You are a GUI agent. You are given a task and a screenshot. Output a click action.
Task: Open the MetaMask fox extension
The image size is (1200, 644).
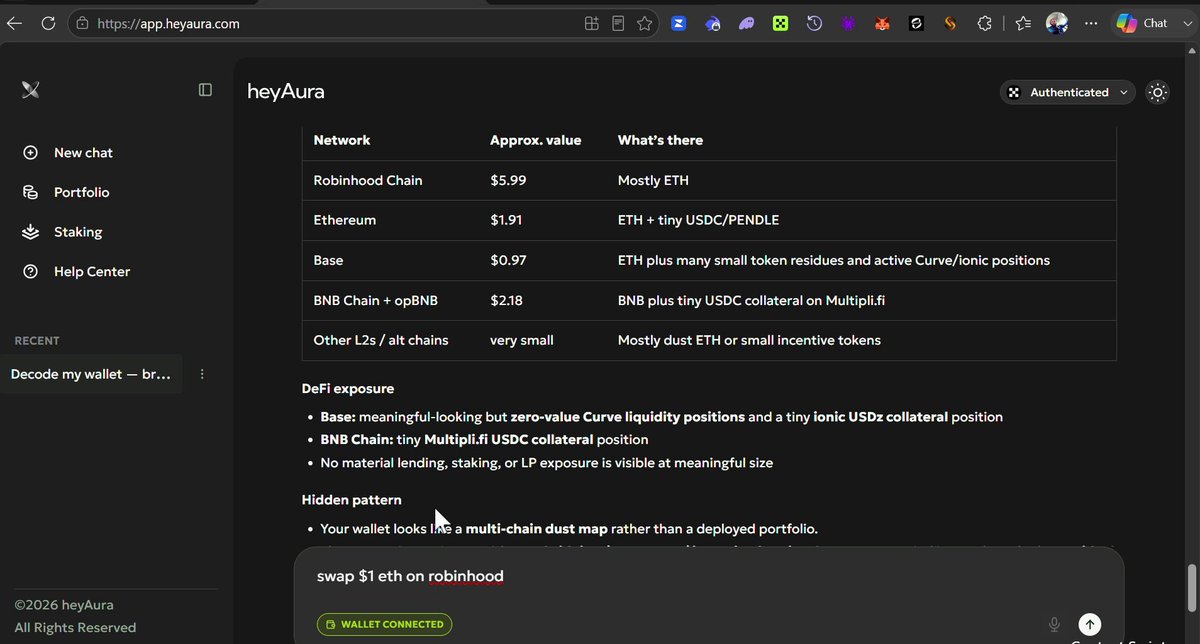882,23
